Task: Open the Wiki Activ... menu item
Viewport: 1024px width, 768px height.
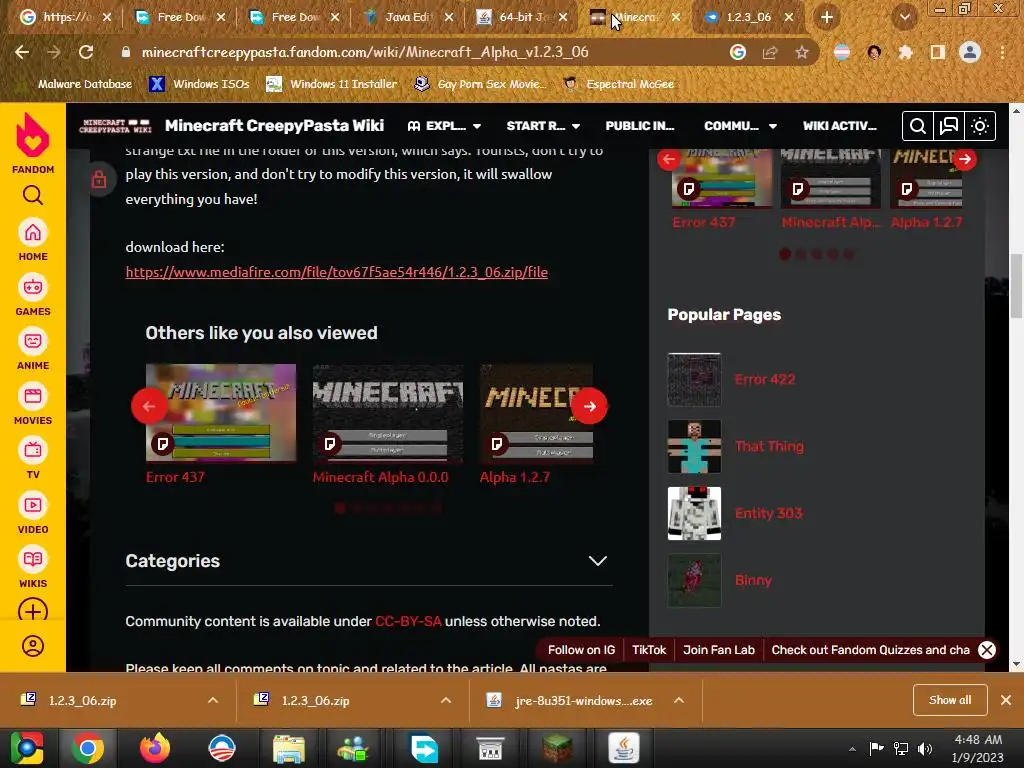Action: (840, 126)
